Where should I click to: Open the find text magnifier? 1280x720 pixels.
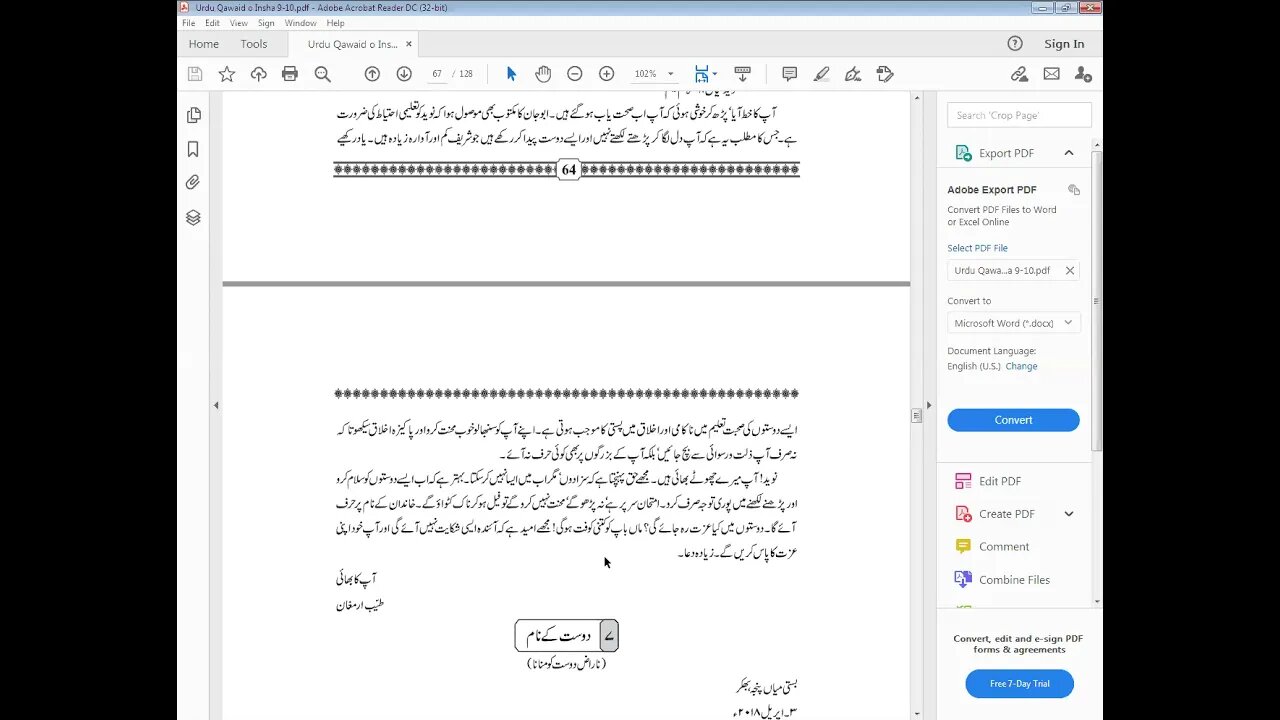click(322, 74)
